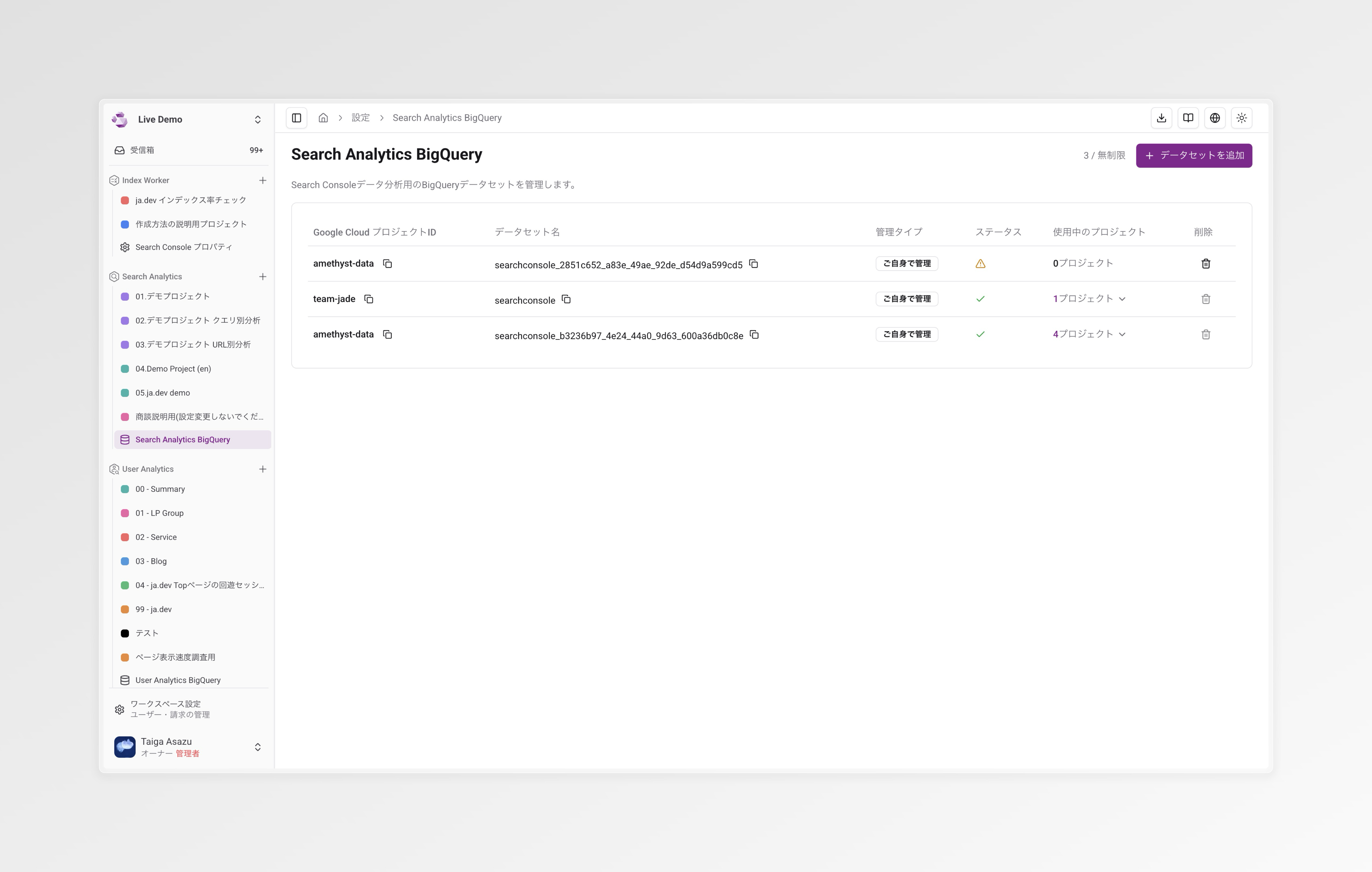Expand the 1プロジェクト dropdown
The width and height of the screenshot is (1372, 872).
point(1089,299)
